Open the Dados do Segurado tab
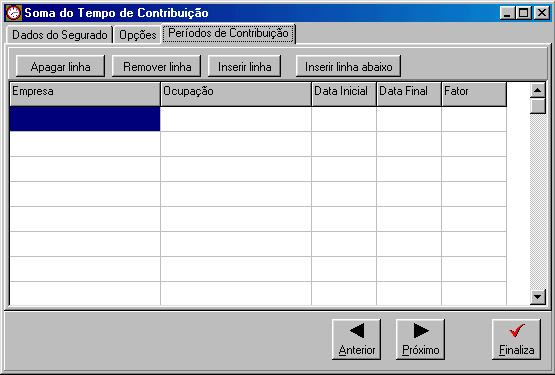The width and height of the screenshot is (555, 375). pyautogui.click(x=59, y=35)
